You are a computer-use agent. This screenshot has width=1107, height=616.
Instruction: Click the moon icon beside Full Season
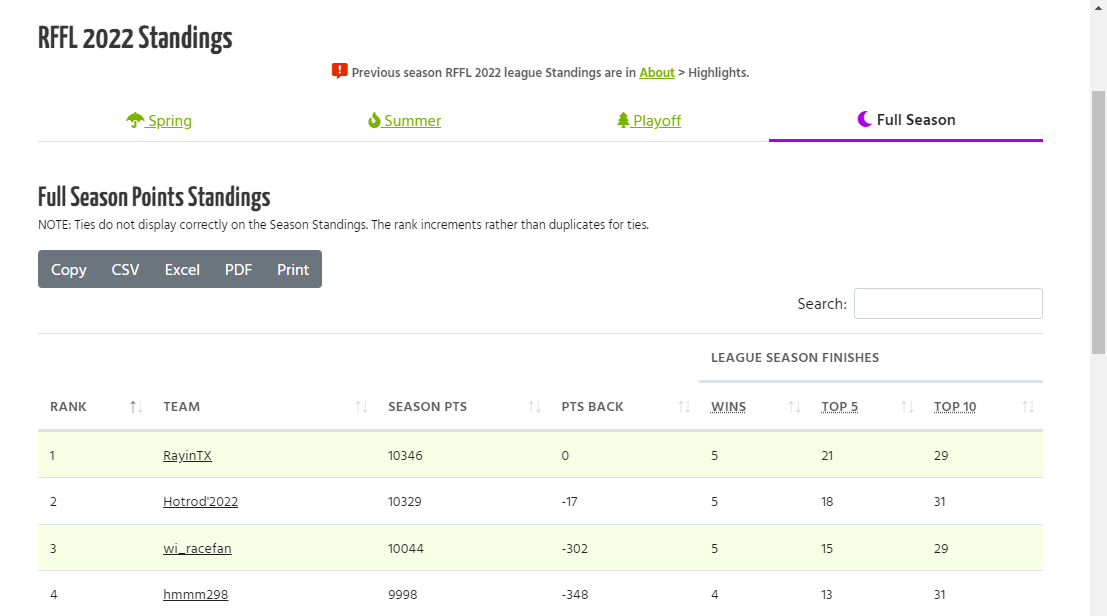point(865,119)
